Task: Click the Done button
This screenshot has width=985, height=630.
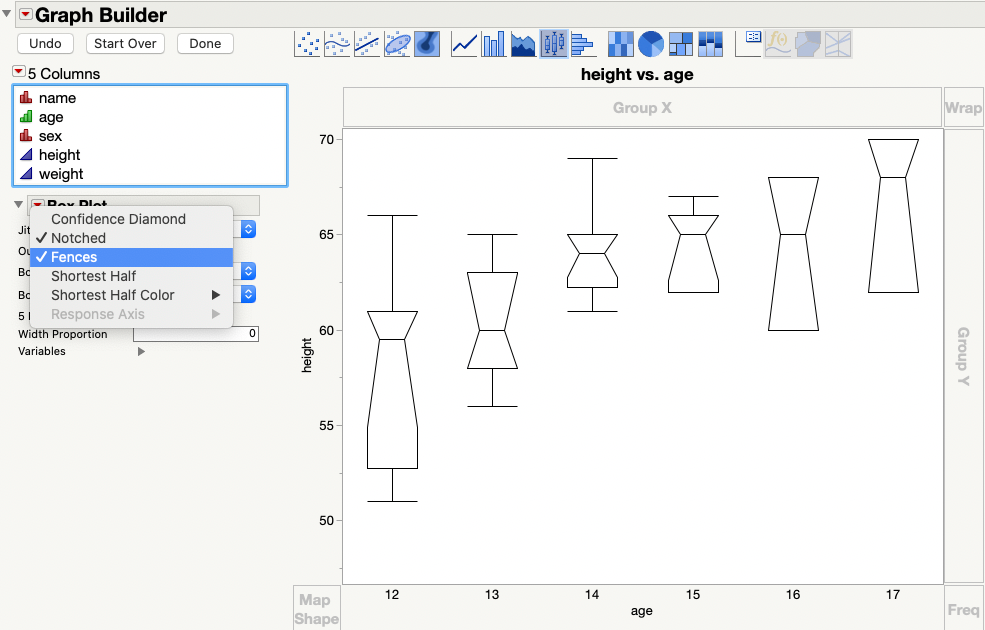Action: [204, 43]
